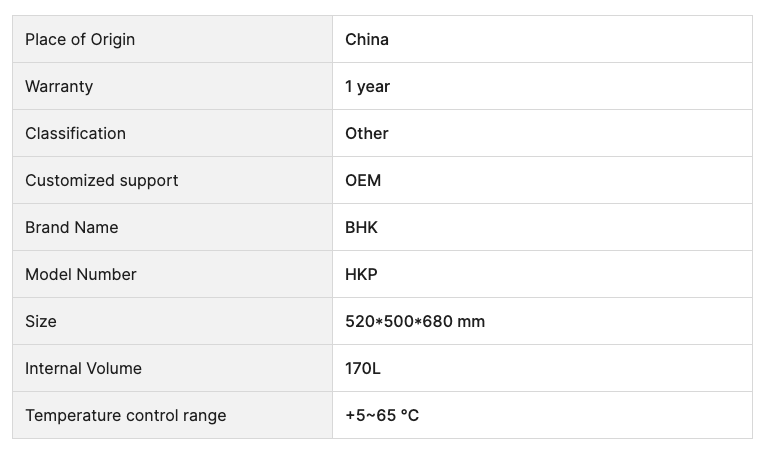Select the Other classification value
This screenshot has height=452, width=763.
(x=367, y=133)
